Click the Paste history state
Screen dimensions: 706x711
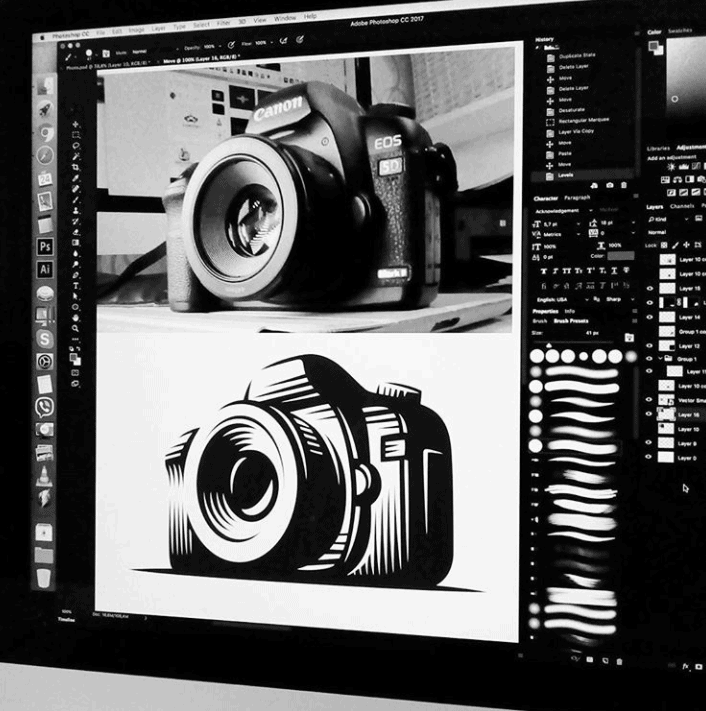click(x=565, y=153)
